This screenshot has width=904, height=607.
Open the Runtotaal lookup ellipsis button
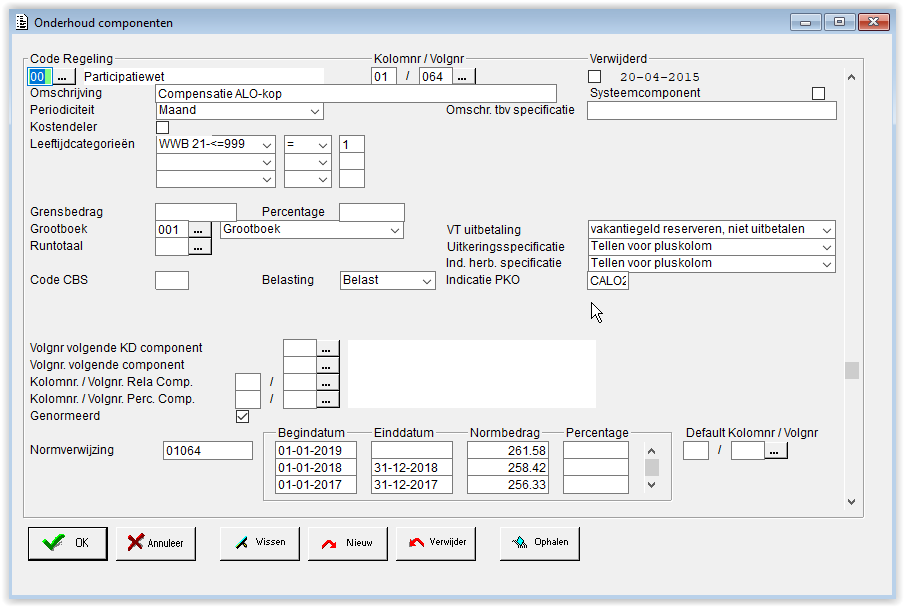[198, 247]
